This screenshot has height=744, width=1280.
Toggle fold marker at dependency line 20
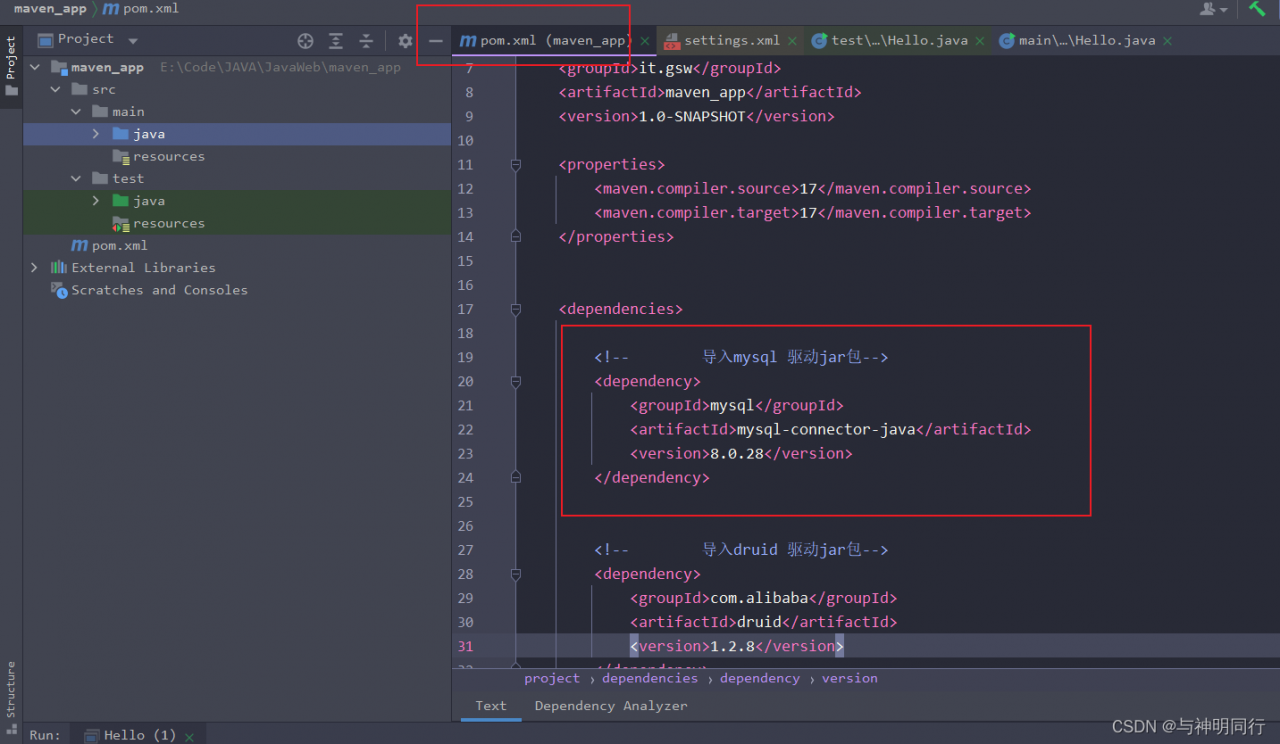[516, 381]
